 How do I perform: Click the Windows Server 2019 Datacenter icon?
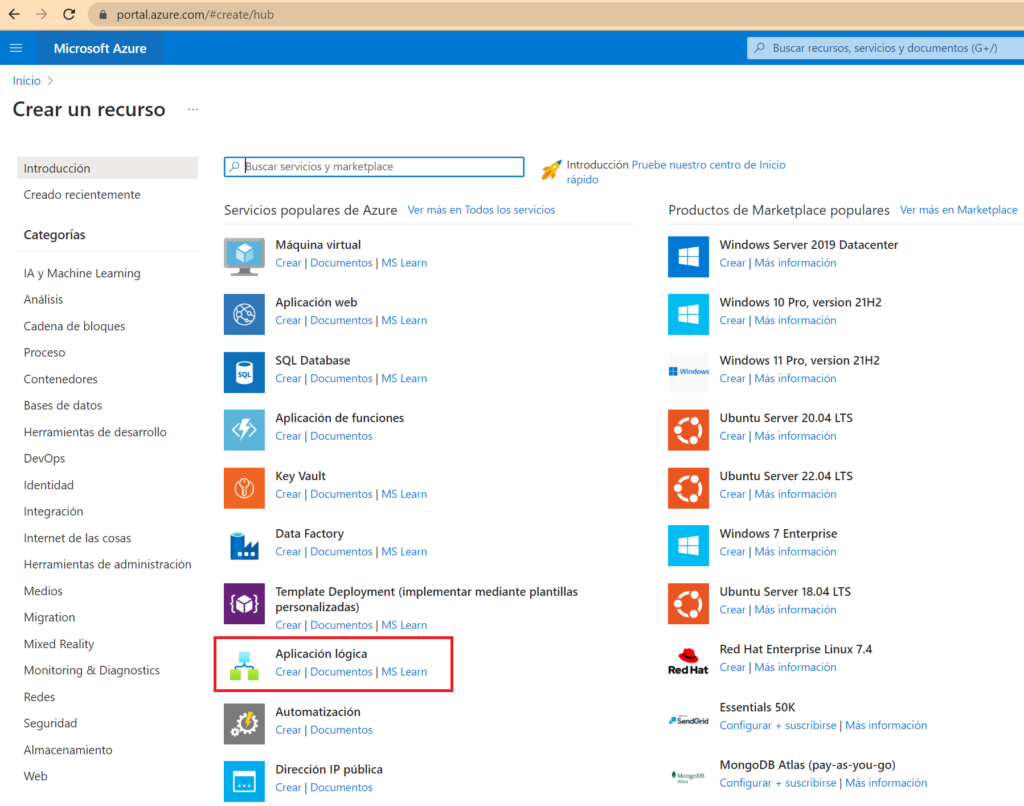[x=688, y=257]
